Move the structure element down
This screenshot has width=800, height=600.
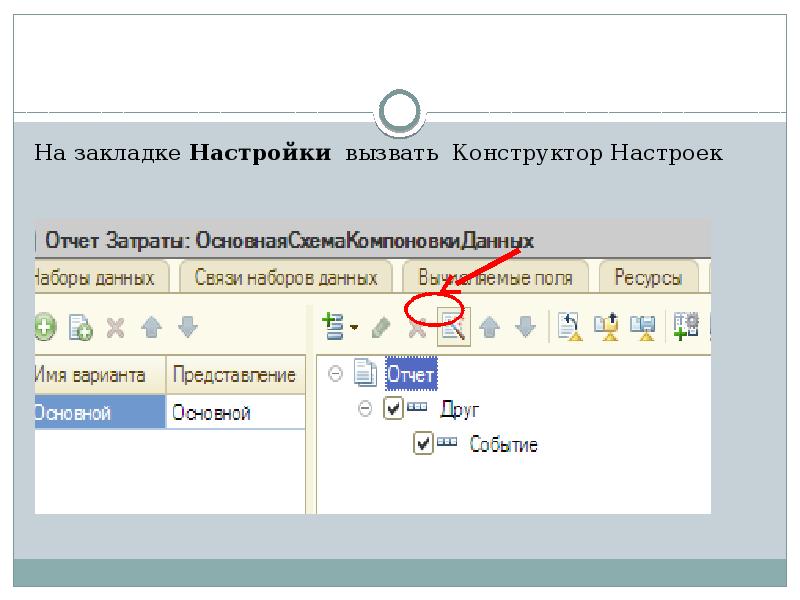[526, 327]
